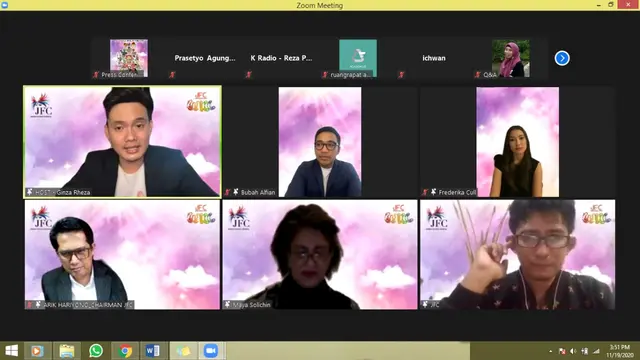Select the Prasetyo Agung participant tile

205,58
